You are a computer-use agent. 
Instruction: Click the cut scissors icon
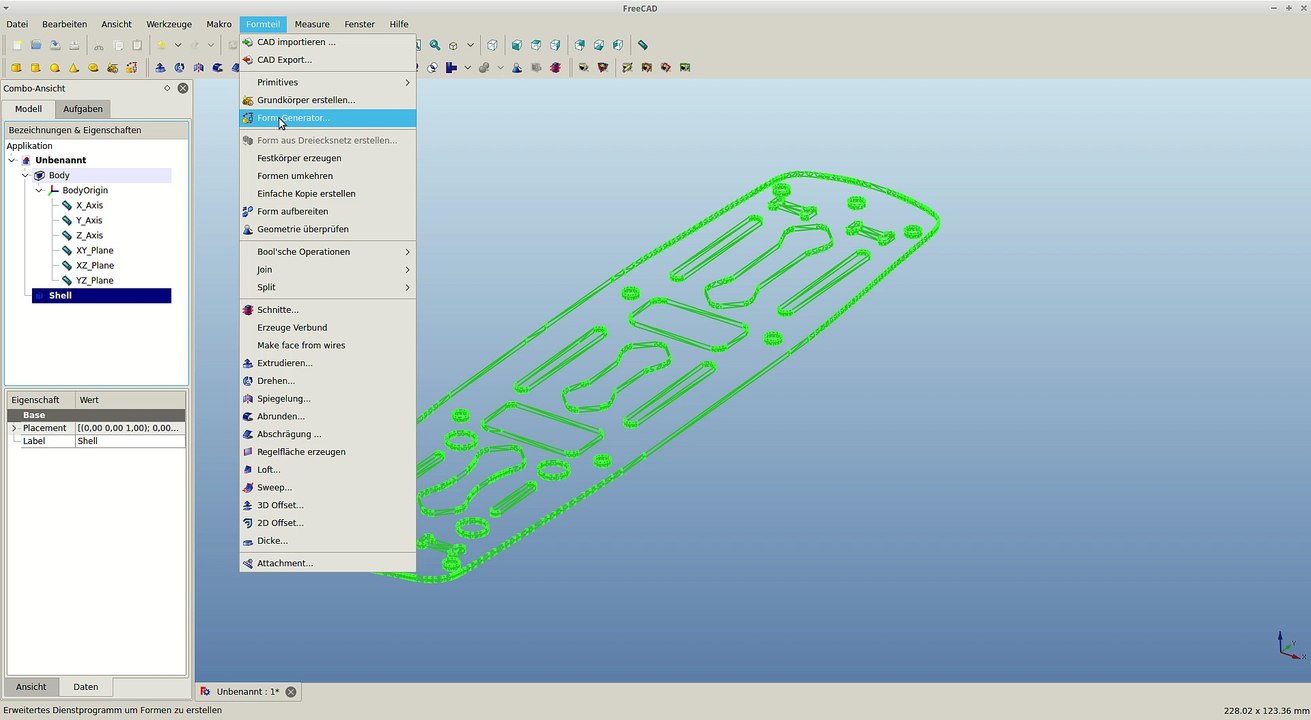coord(98,45)
